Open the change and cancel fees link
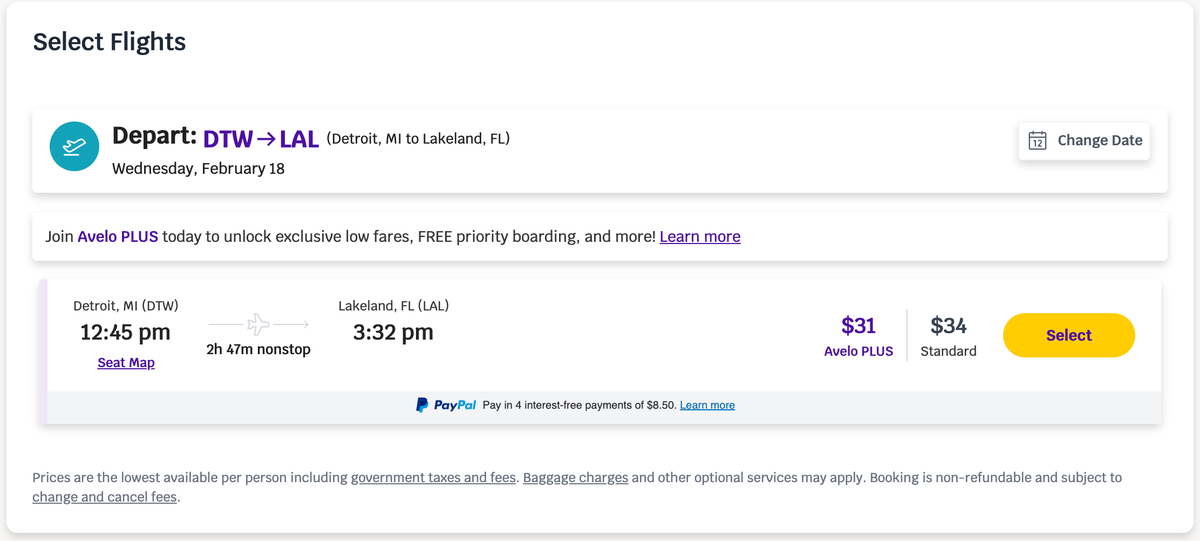This screenshot has height=541, width=1200. click(105, 497)
